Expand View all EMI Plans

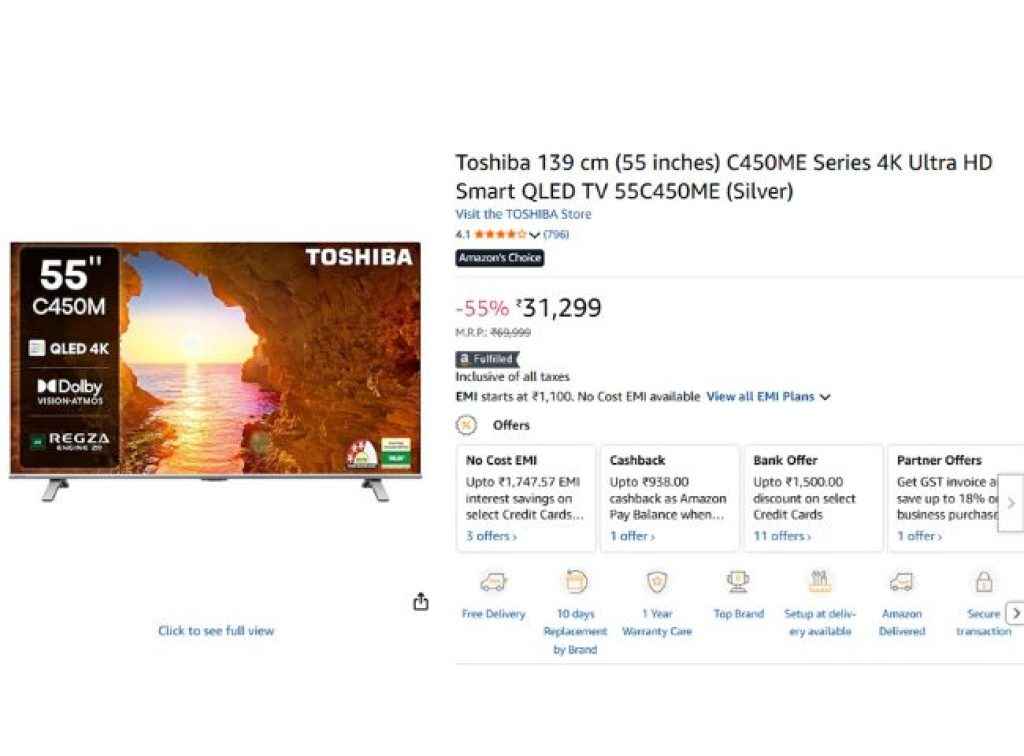click(762, 396)
